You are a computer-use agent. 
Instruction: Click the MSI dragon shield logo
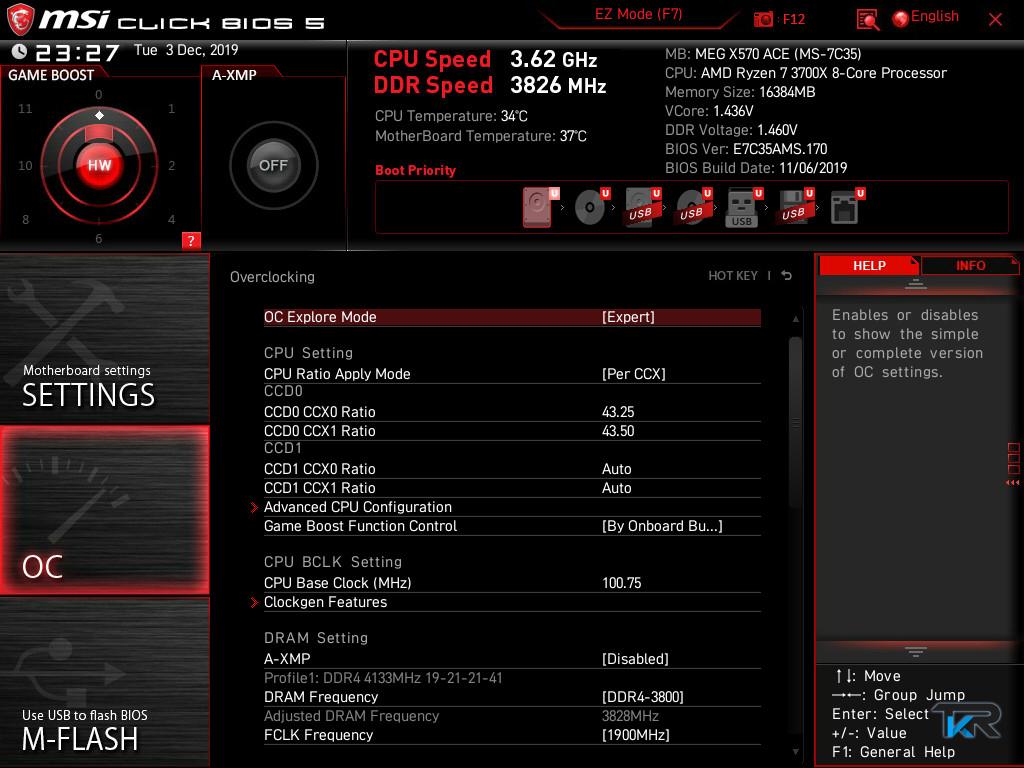point(20,20)
